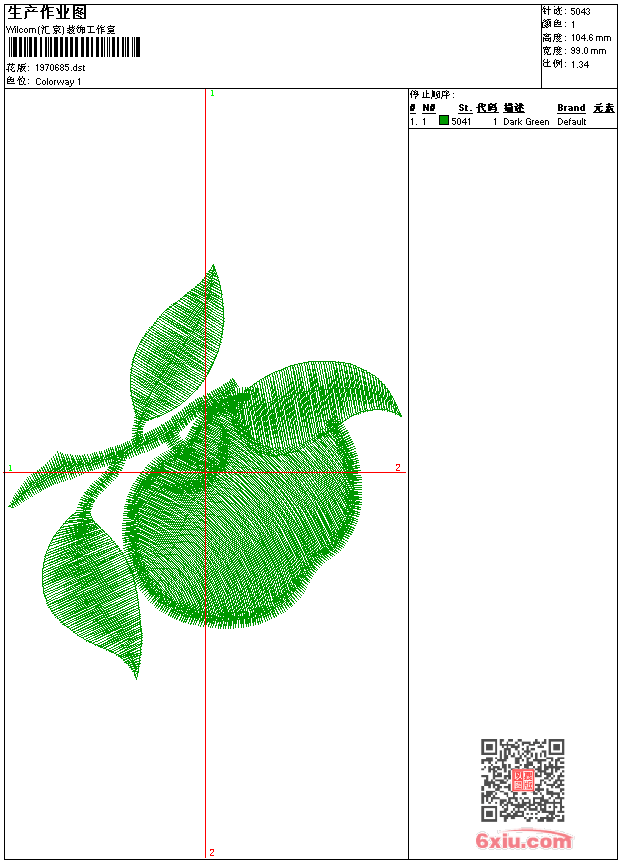Click the scale value 1.34

[580, 64]
